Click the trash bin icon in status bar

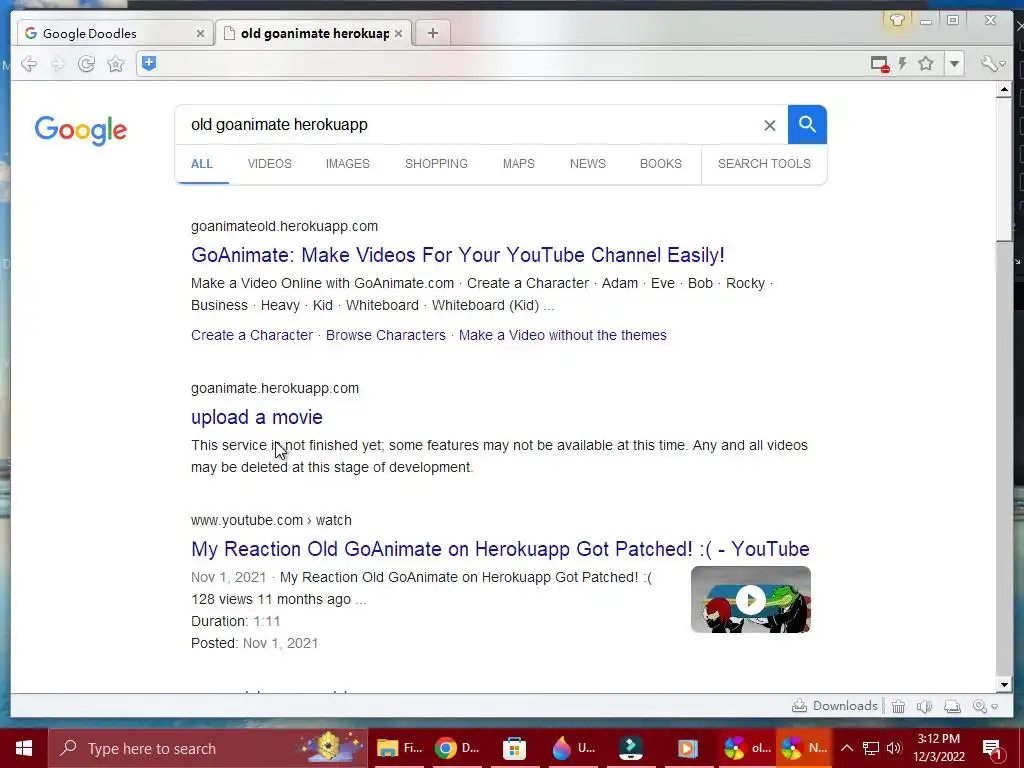[x=899, y=706]
